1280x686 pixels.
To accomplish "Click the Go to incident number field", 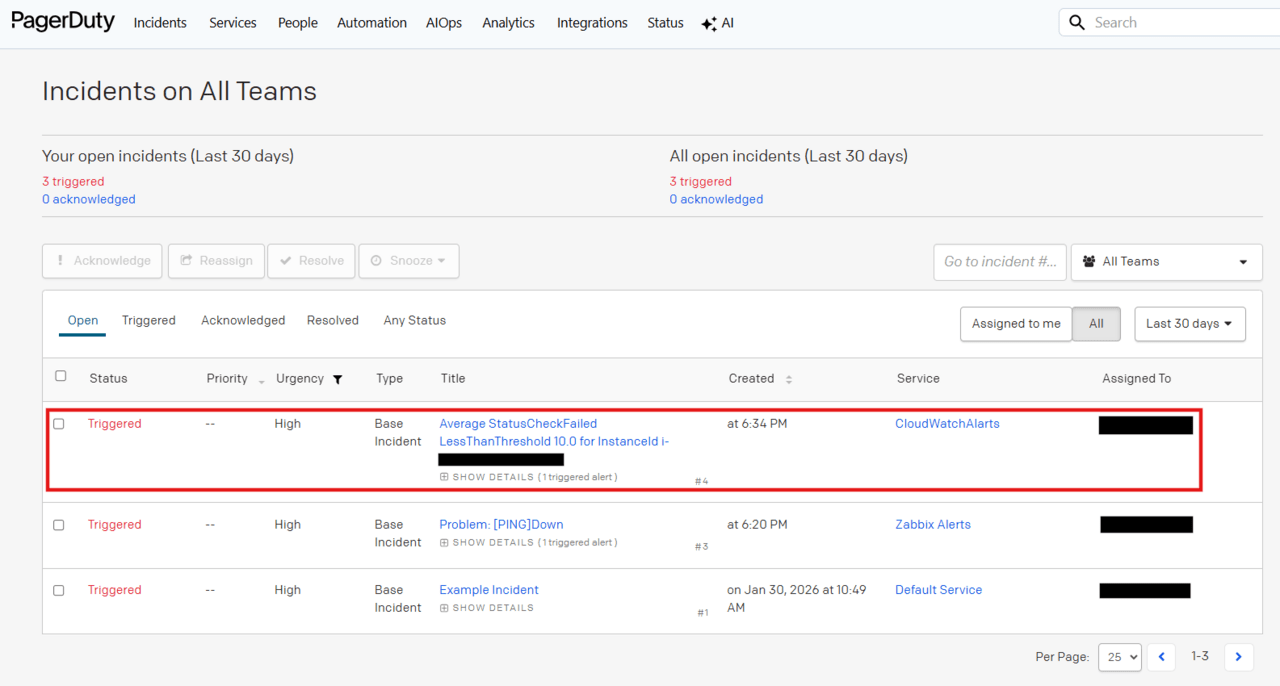I will click(x=999, y=262).
